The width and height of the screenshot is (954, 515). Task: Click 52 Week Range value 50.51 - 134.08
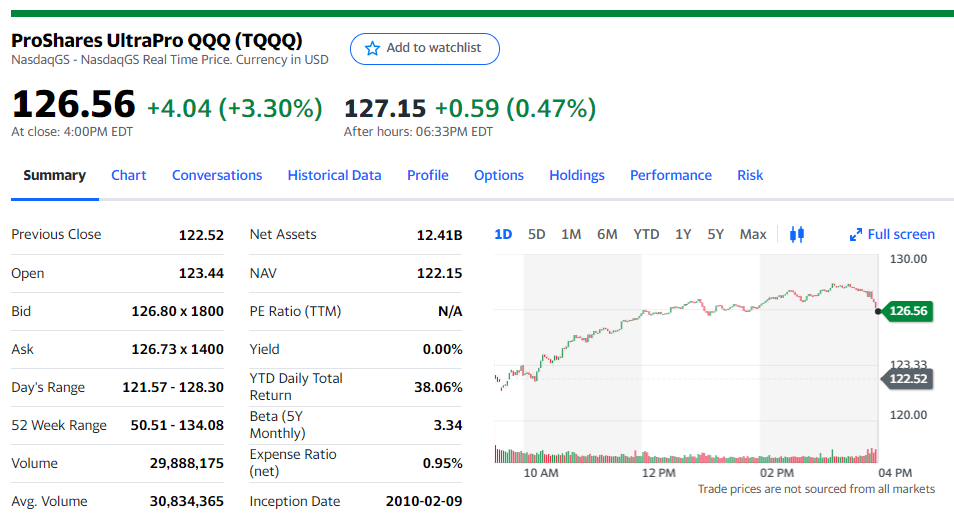(177, 425)
